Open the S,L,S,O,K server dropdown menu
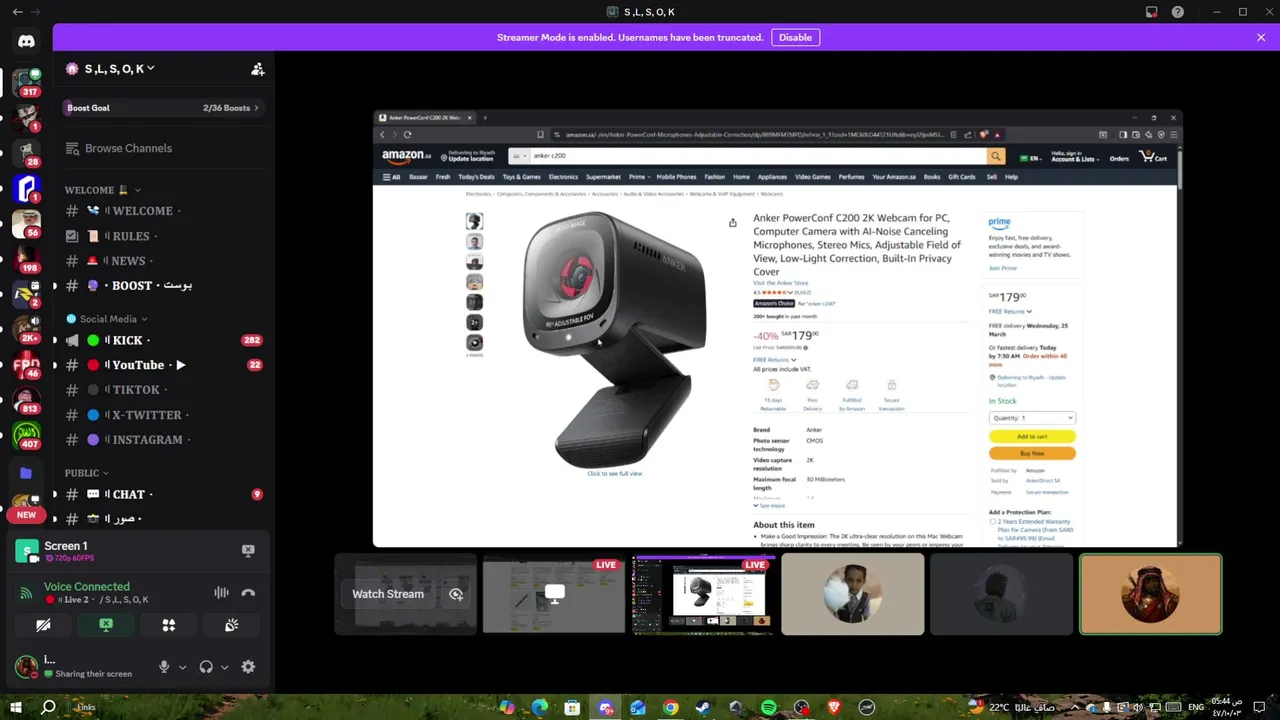The image size is (1280, 720). 110,69
